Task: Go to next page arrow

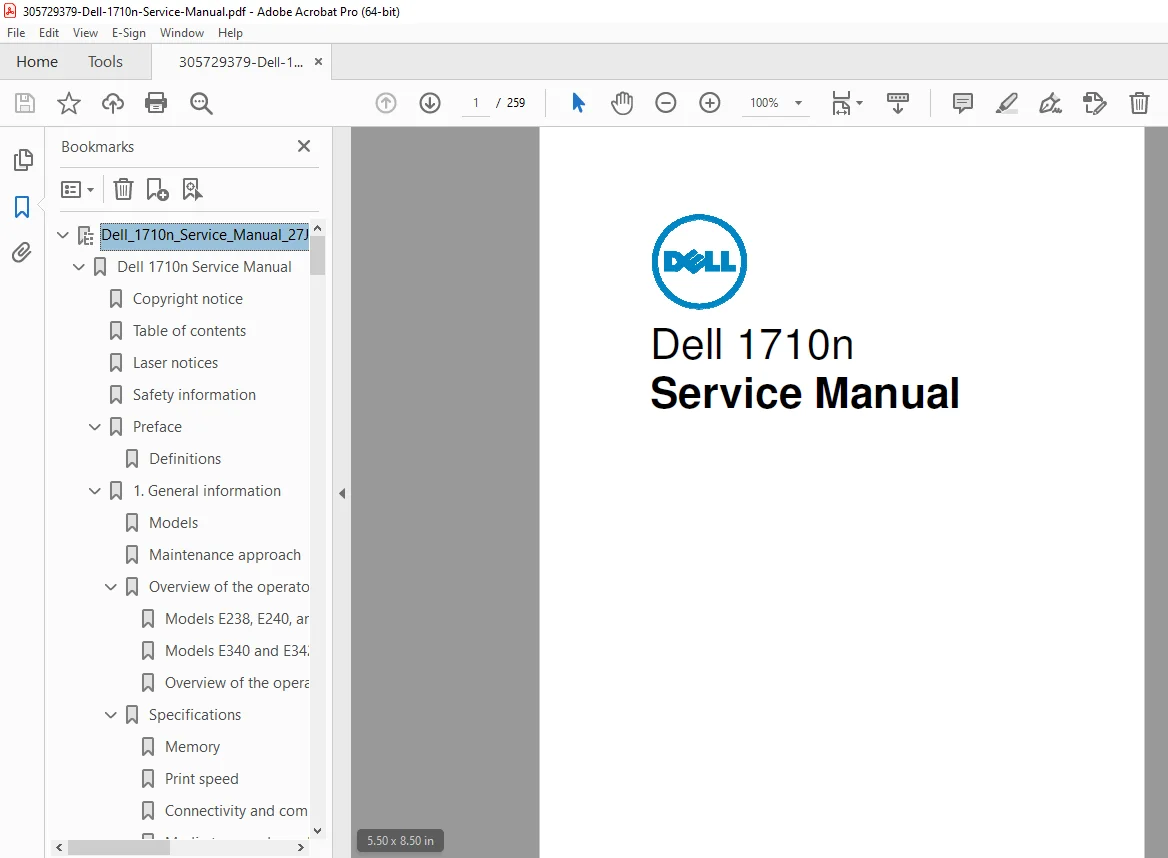Action: [430, 103]
